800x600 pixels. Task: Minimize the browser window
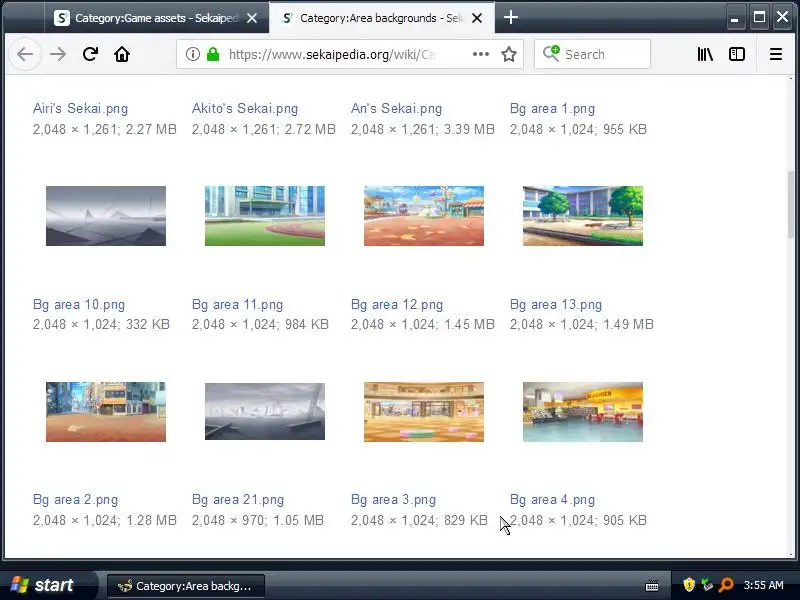(x=735, y=18)
